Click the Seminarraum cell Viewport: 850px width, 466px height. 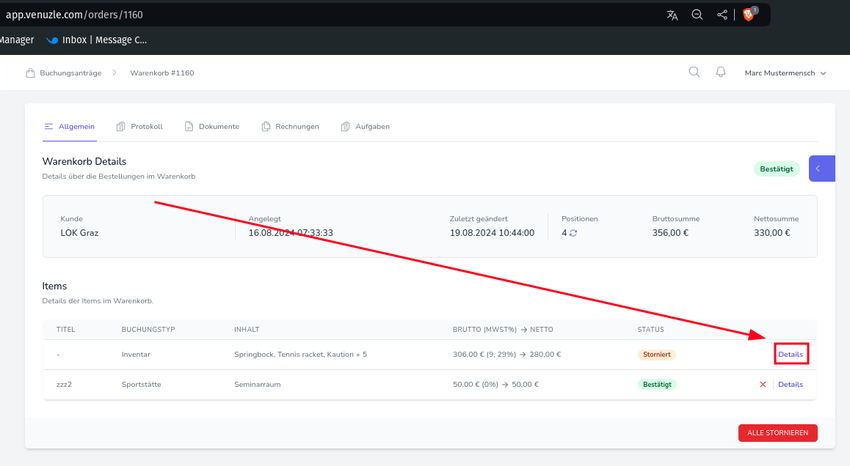click(257, 384)
